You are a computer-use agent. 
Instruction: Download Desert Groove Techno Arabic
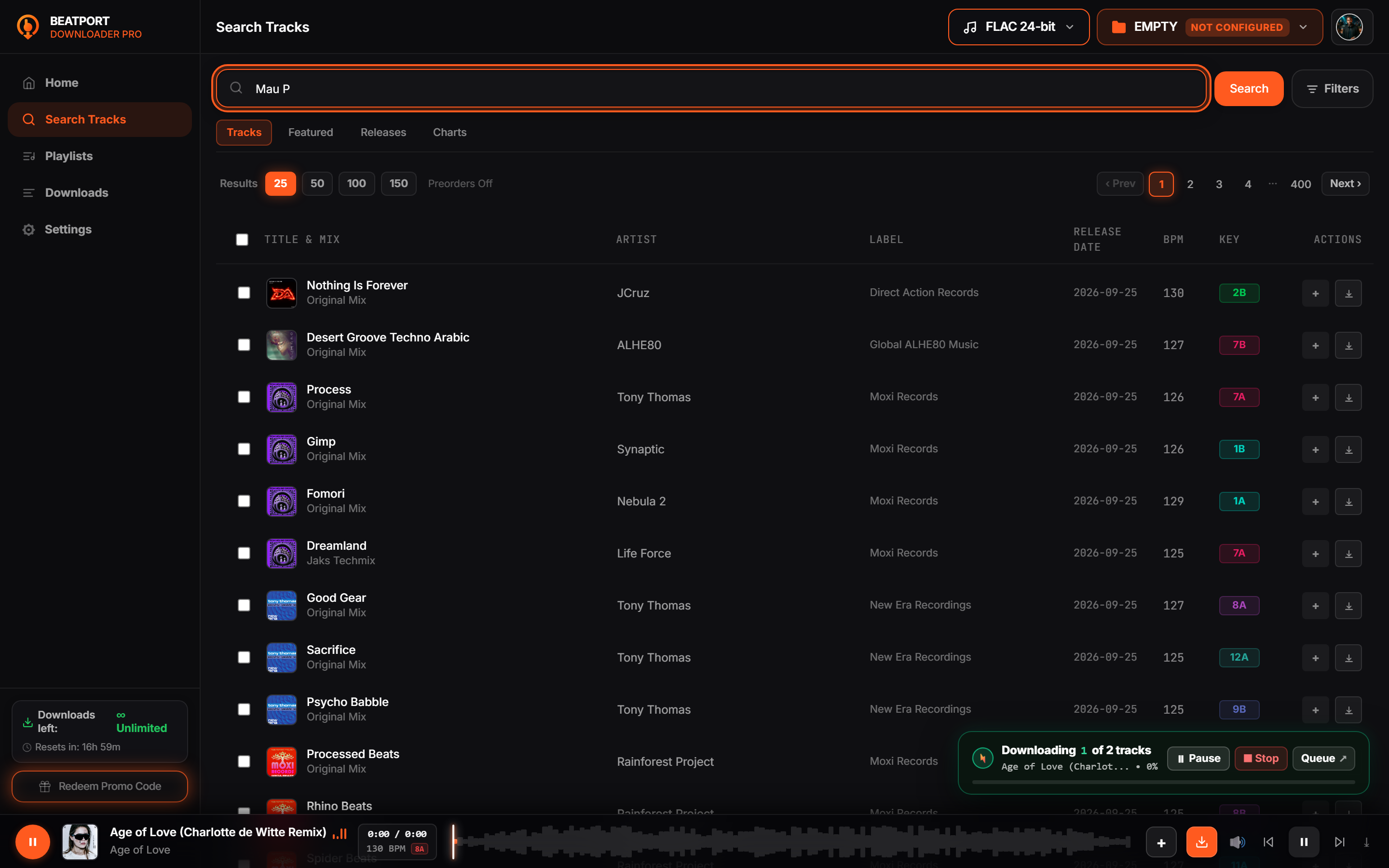1348,346
